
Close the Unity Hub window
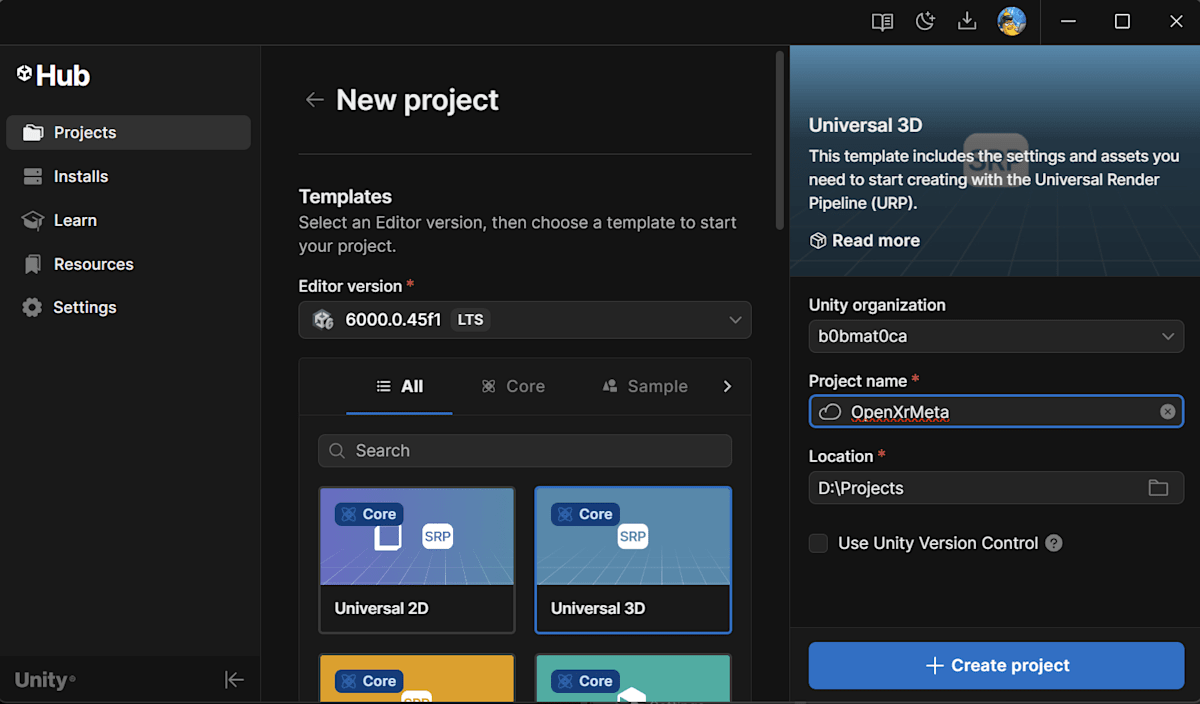coord(1176,22)
